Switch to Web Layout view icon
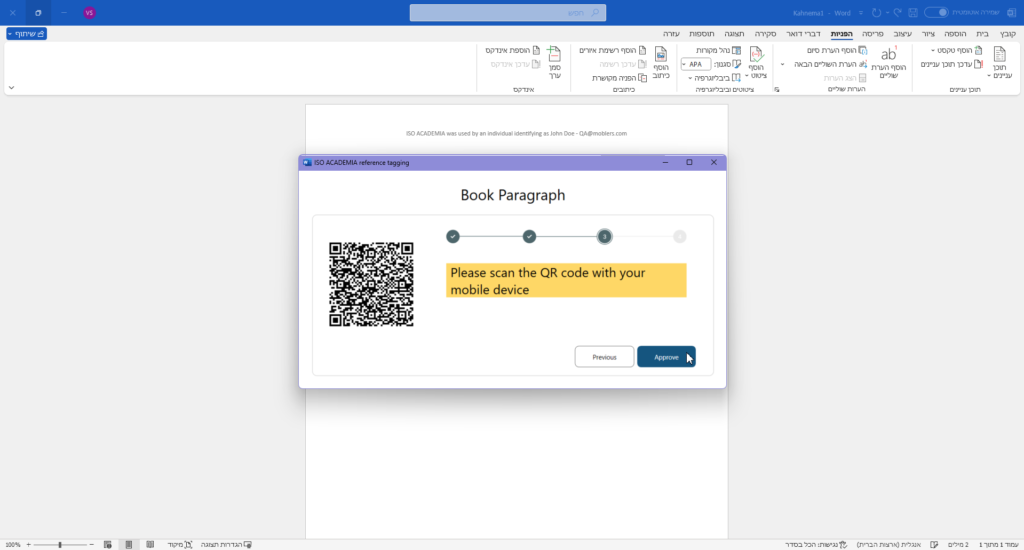The width and height of the screenshot is (1024, 550). pyautogui.click(x=108, y=544)
